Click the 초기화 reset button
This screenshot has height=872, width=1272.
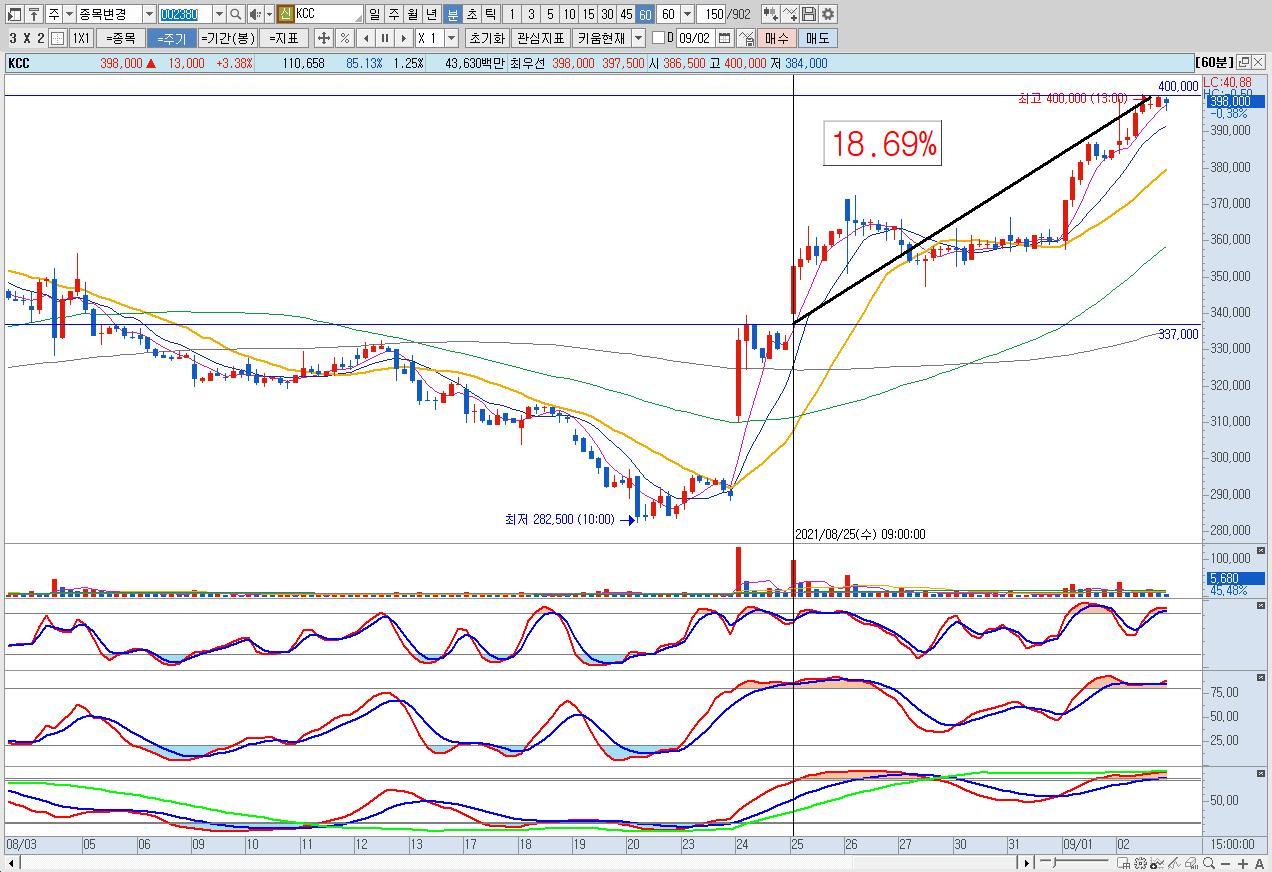coord(487,38)
